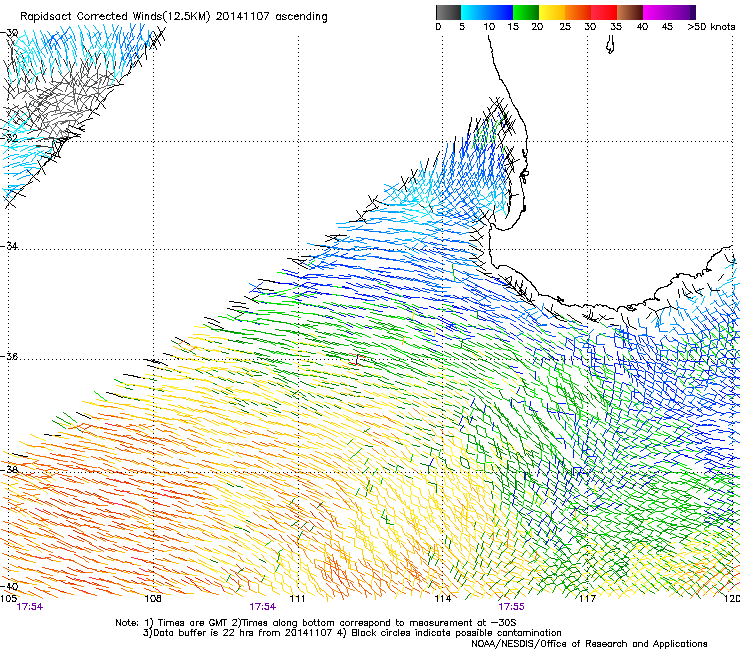Click longitude label '111' on bottom axis
The image size is (740, 650).
pyautogui.click(x=297, y=599)
